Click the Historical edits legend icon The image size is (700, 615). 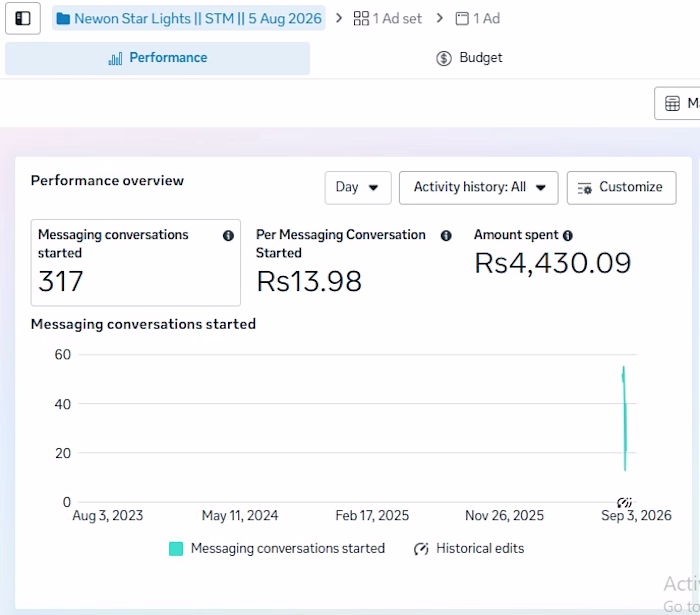(x=421, y=549)
